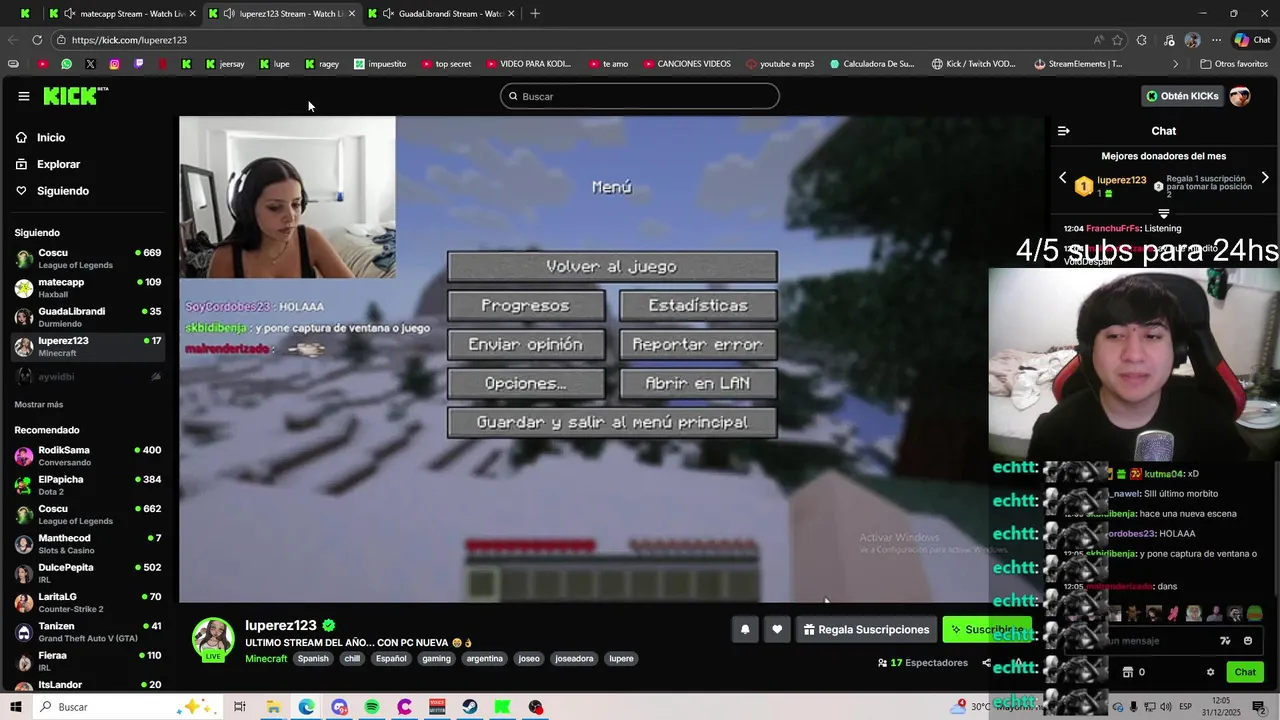The height and width of the screenshot is (720, 1280).
Task: Open the Twitch bookmark icon
Action: (x=138, y=64)
